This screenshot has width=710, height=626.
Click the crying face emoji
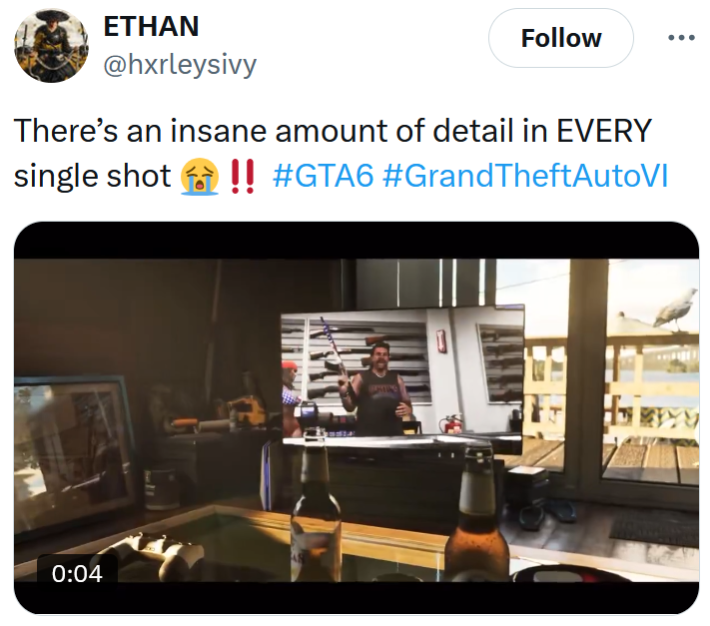pos(200,177)
